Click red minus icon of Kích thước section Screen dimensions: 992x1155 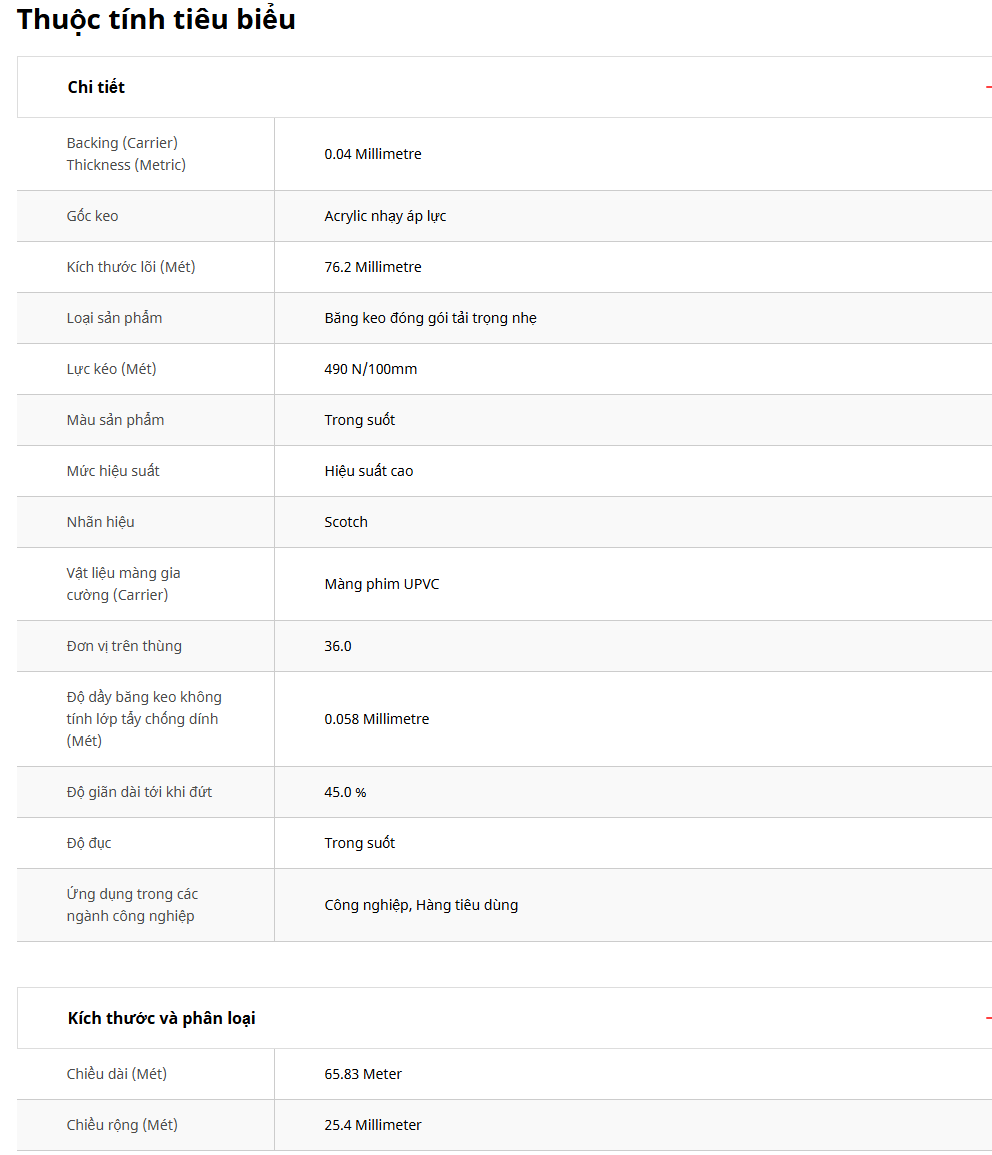988,1018
